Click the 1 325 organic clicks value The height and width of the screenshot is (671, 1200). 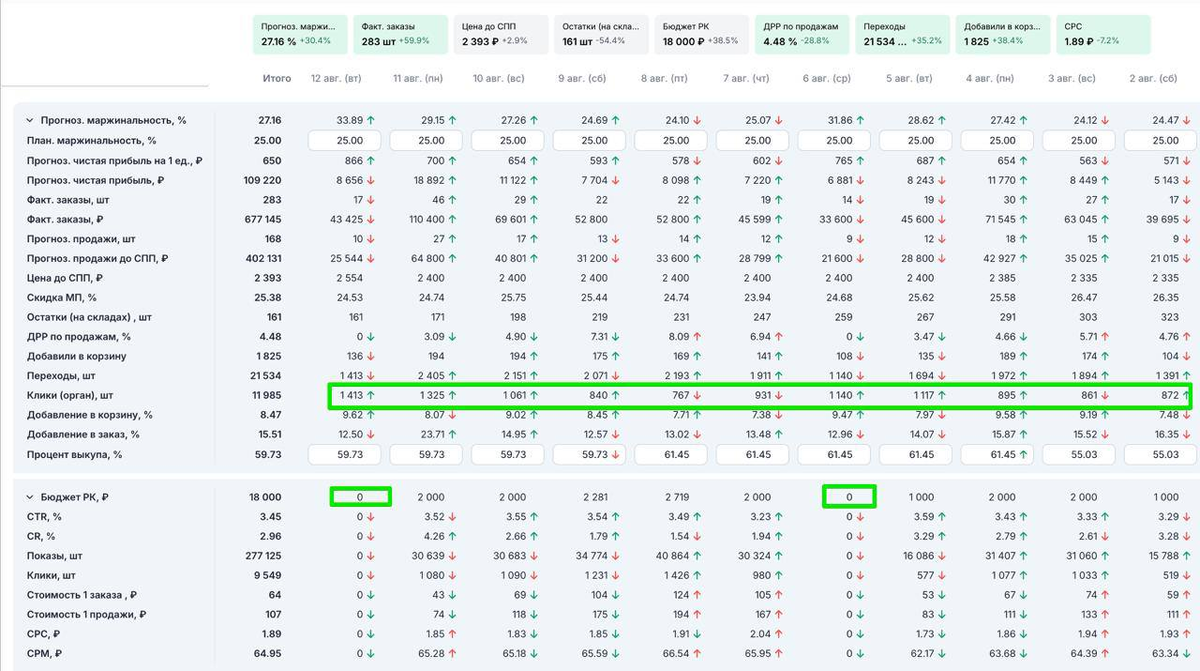430,395
